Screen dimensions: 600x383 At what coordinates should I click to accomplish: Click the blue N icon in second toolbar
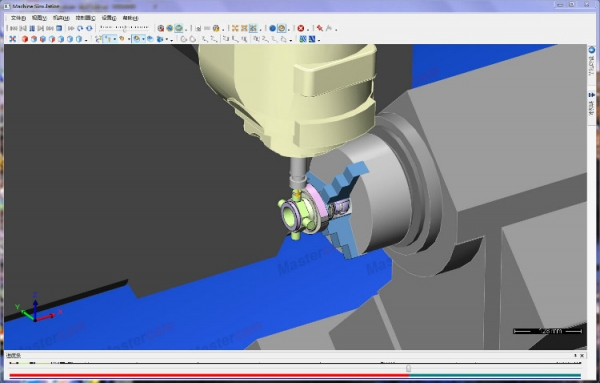click(312, 39)
